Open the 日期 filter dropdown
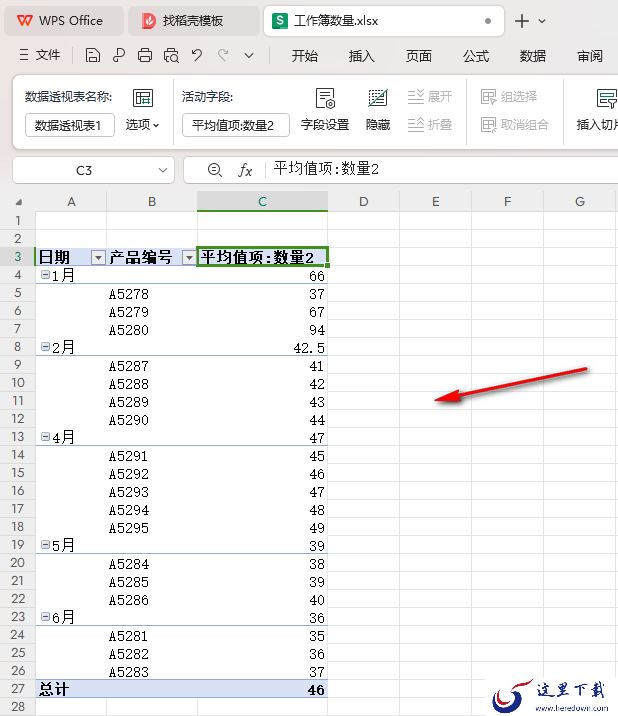This screenshot has height=716, width=618. (98, 258)
